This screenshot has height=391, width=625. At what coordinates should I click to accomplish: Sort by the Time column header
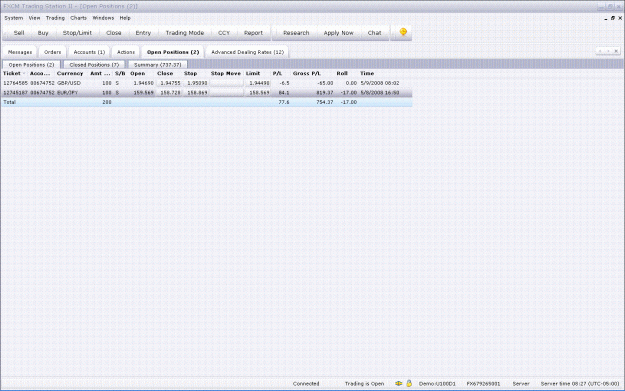(367, 73)
